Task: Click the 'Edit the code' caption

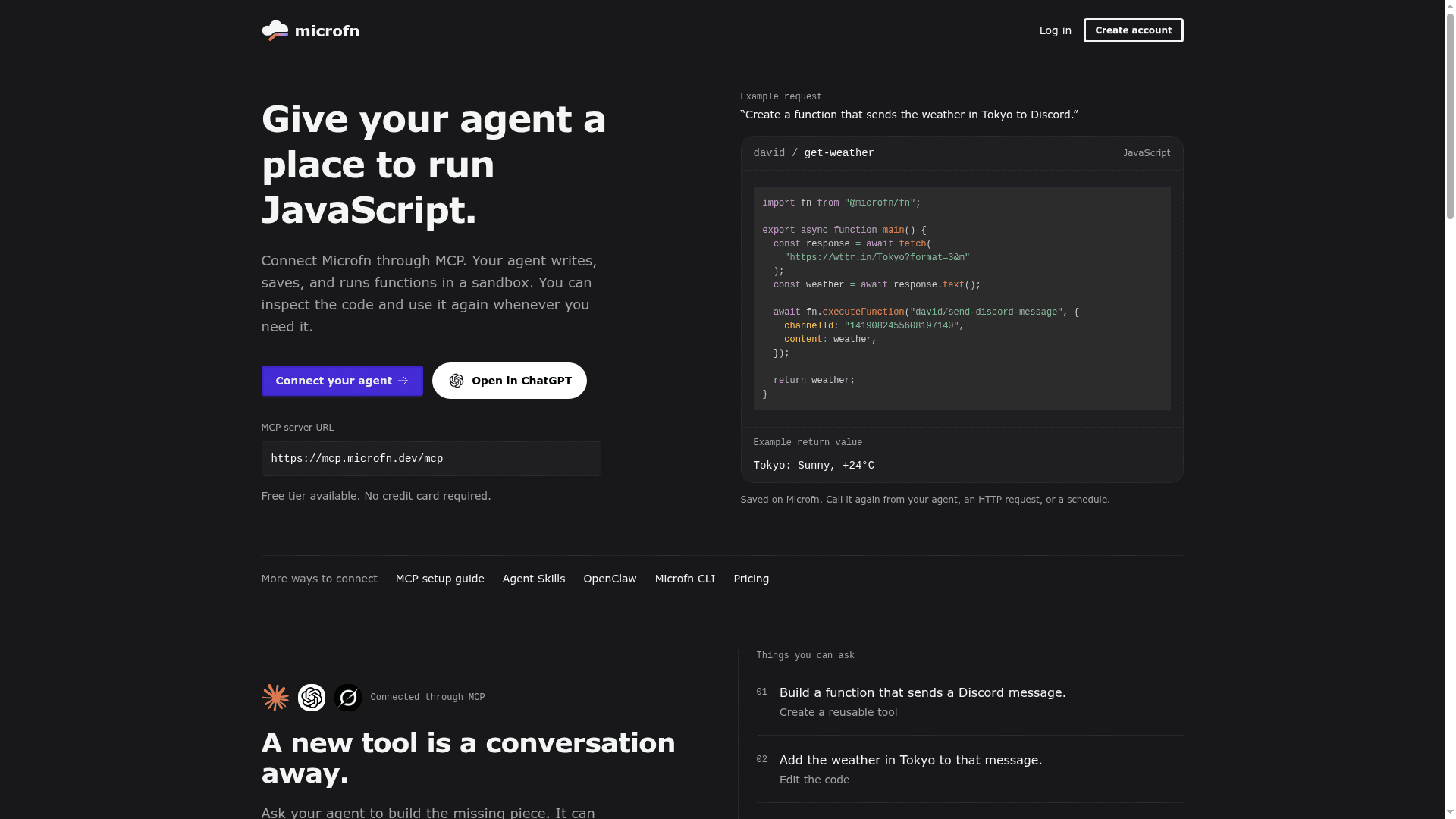Action: [x=814, y=780]
